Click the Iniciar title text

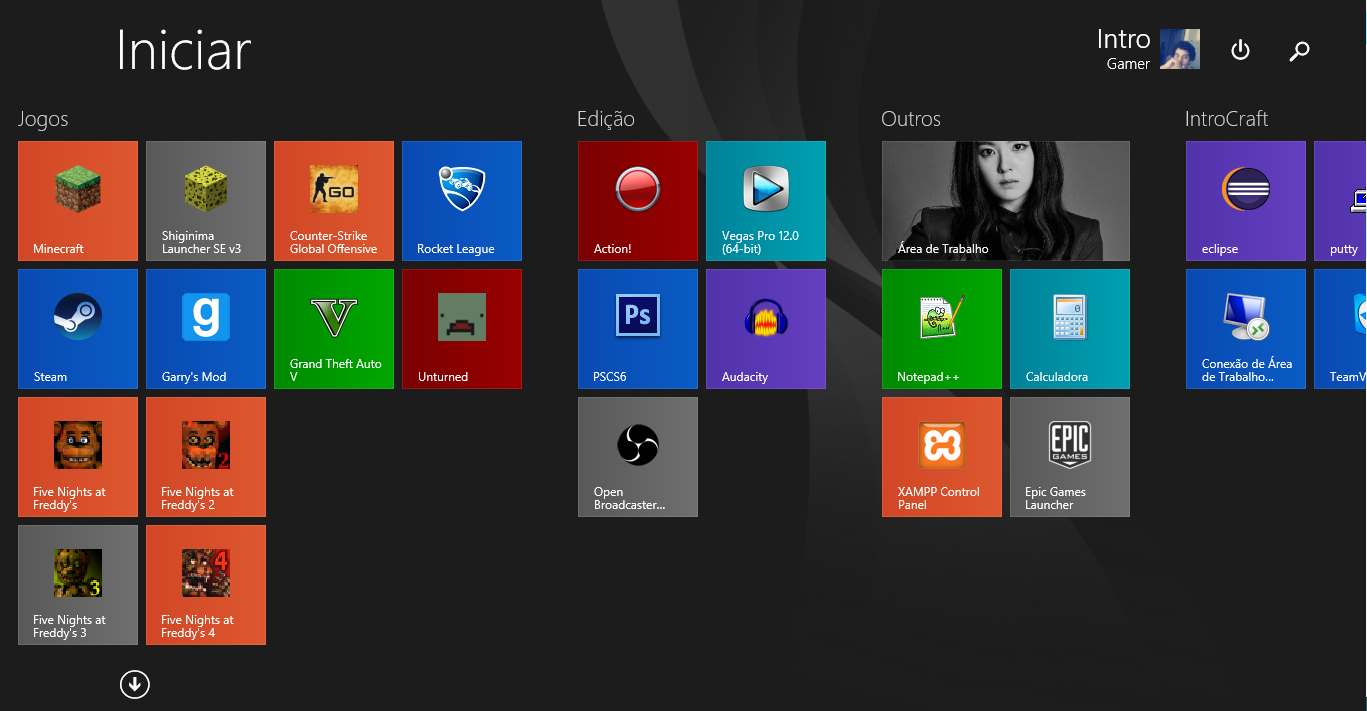pyautogui.click(x=184, y=49)
